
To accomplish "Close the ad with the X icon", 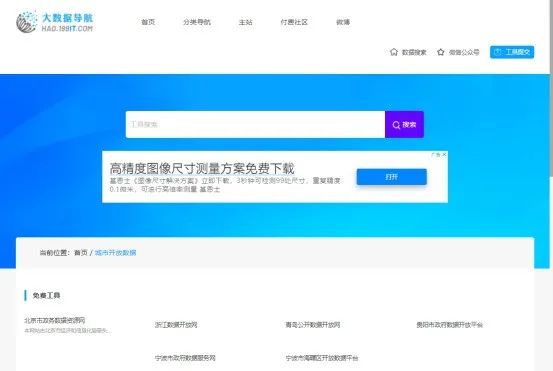I will point(444,154).
